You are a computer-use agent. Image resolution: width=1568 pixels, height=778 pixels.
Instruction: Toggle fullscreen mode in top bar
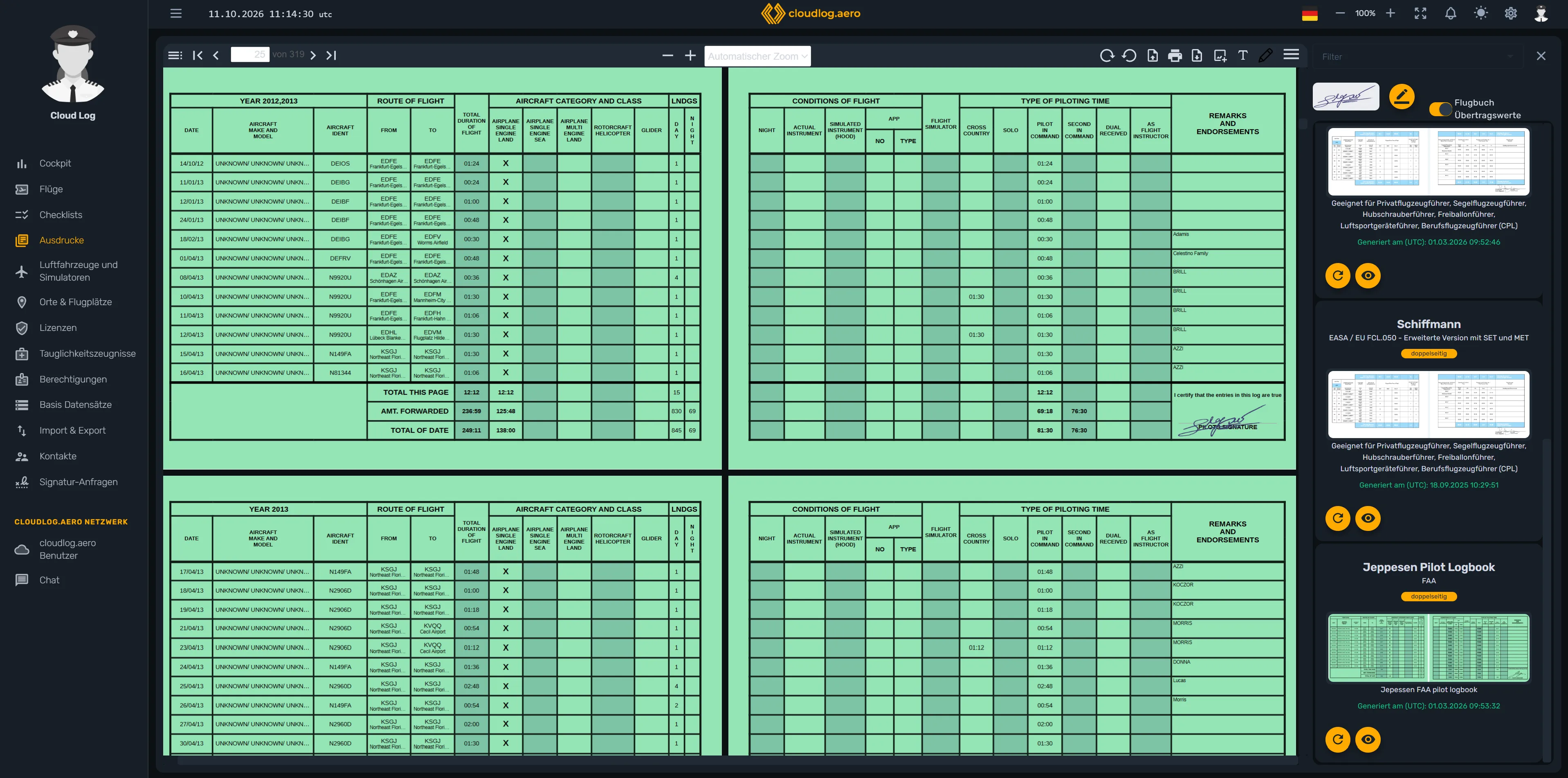(x=1420, y=13)
